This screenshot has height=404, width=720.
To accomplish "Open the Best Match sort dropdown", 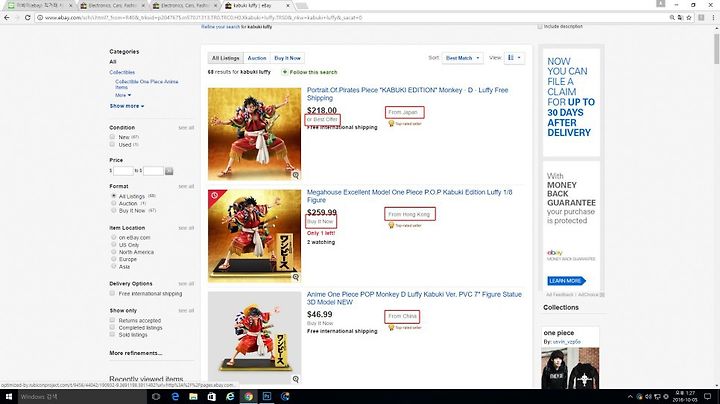I will point(462,58).
